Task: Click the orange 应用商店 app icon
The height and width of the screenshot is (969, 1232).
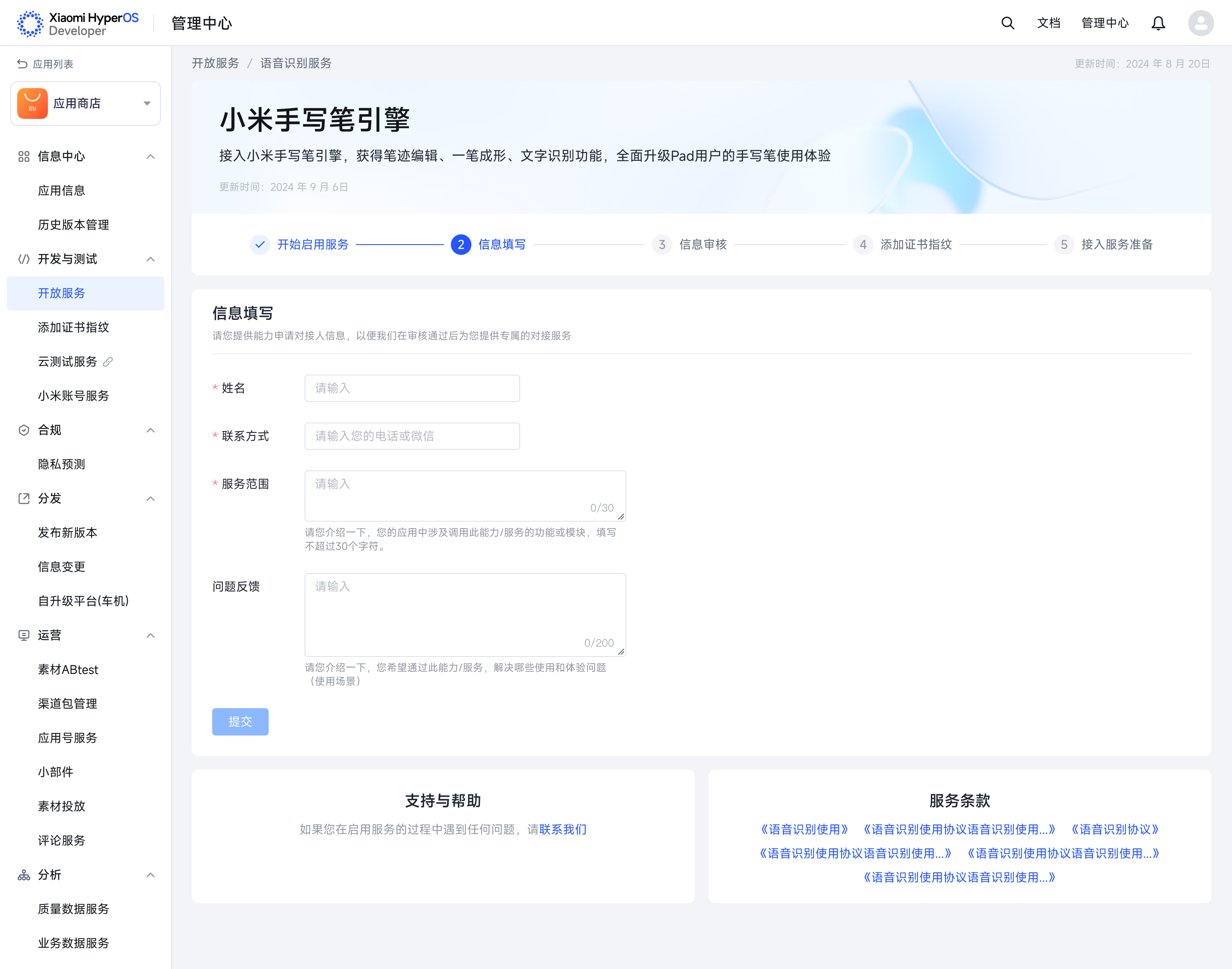Action: [x=33, y=103]
